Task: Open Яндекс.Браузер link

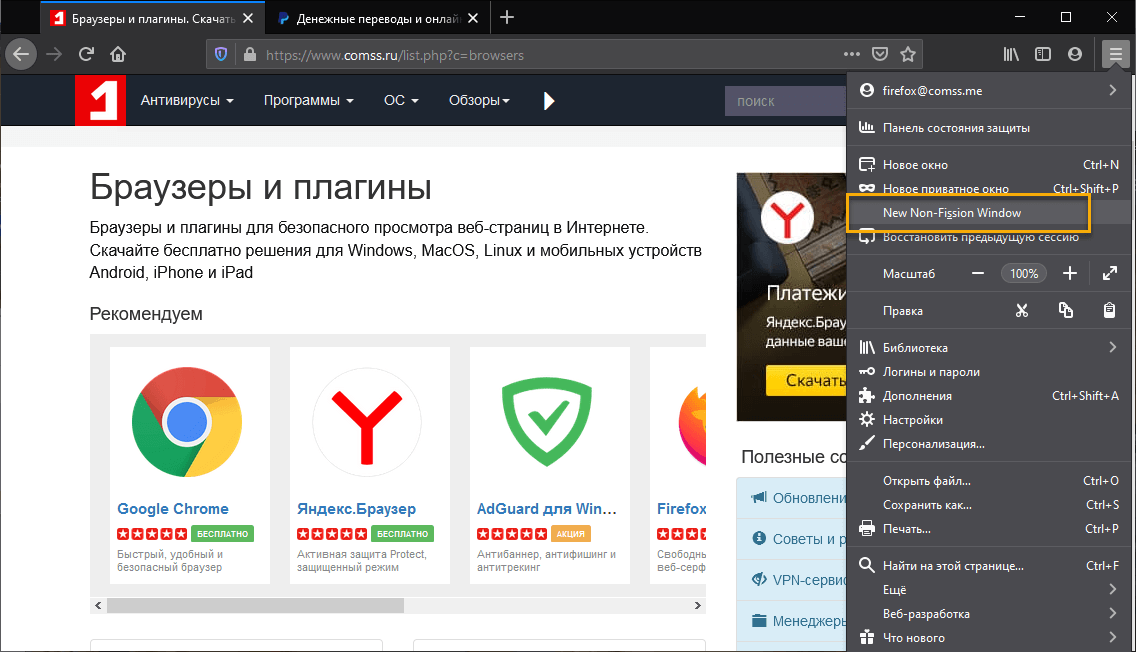Action: pyautogui.click(x=356, y=509)
